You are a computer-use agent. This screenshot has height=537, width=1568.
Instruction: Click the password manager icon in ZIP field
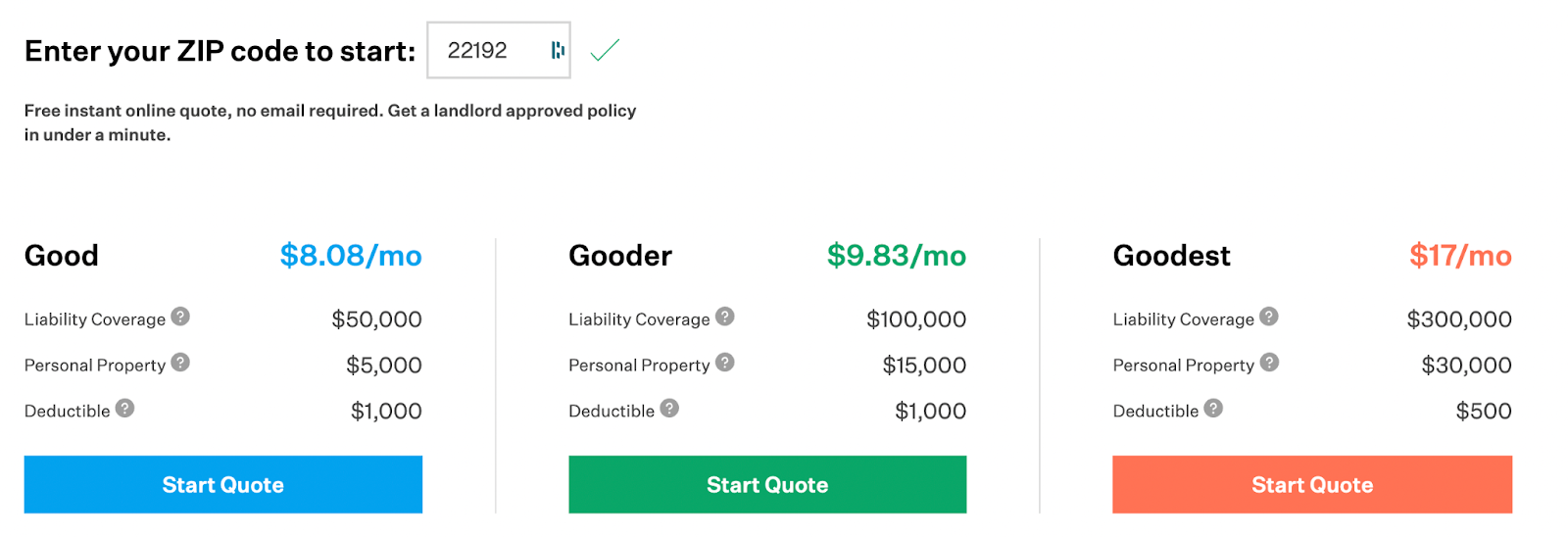click(558, 50)
